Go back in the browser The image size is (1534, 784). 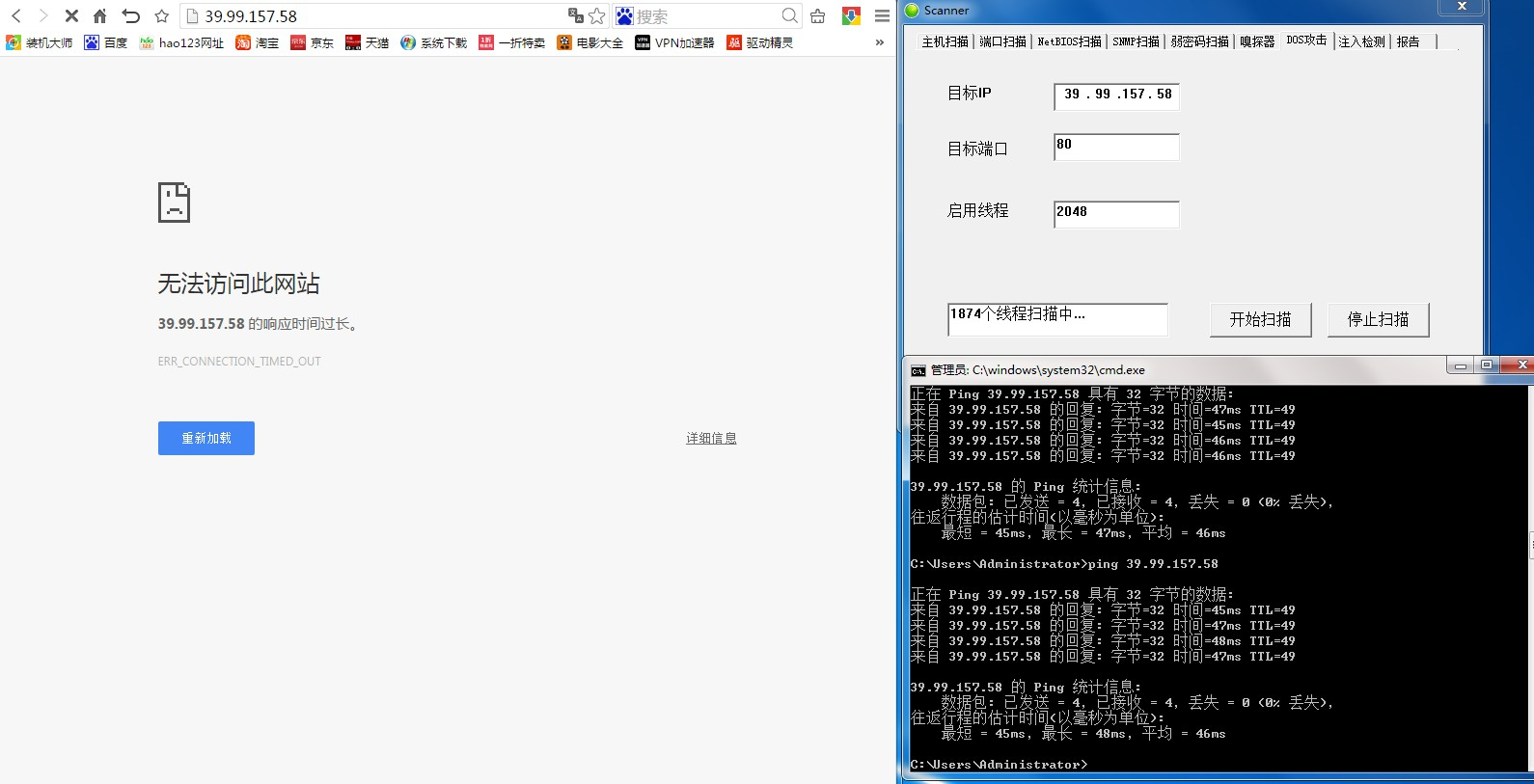[16, 15]
